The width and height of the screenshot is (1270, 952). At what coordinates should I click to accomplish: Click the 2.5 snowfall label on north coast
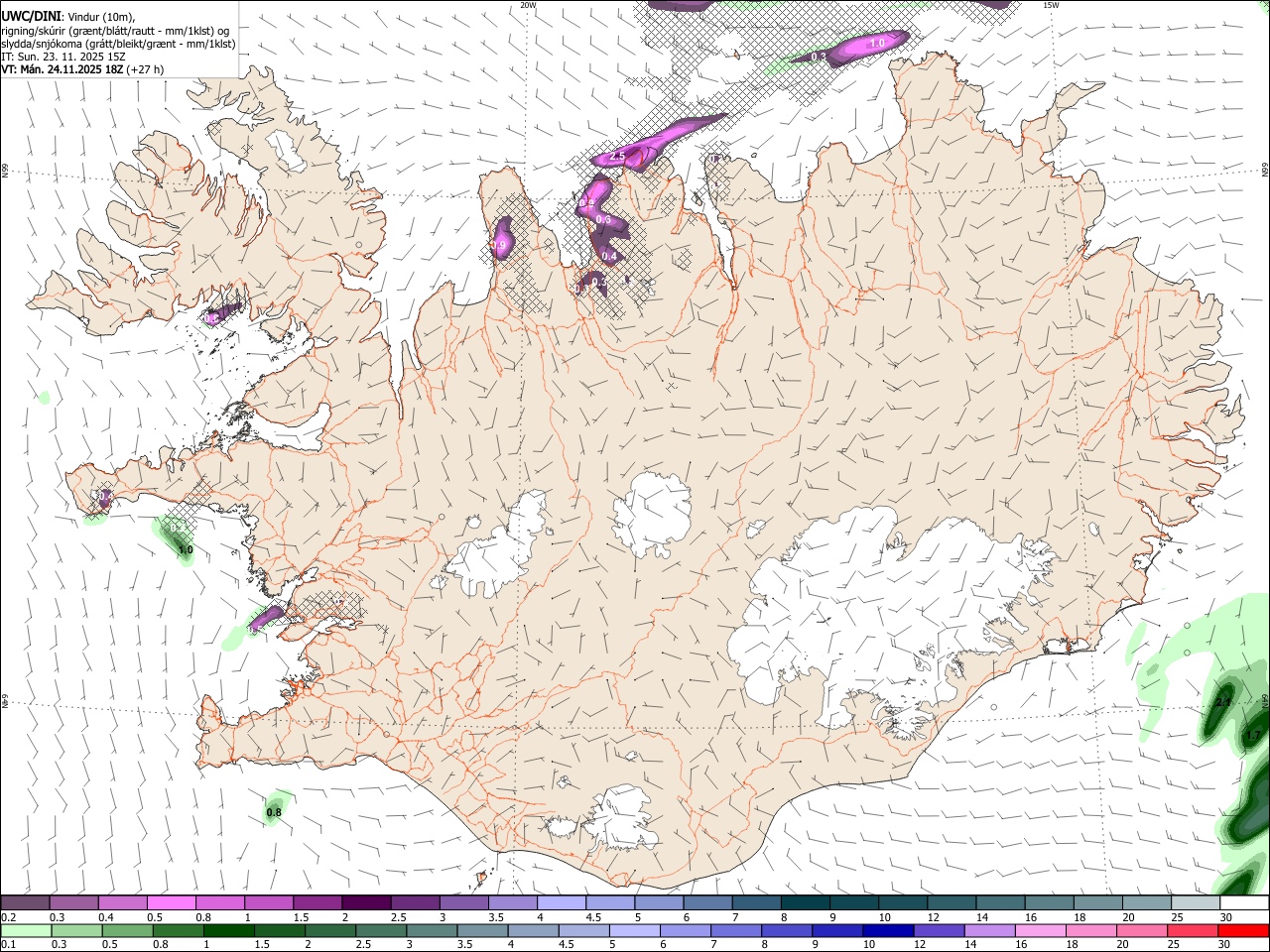(x=617, y=157)
